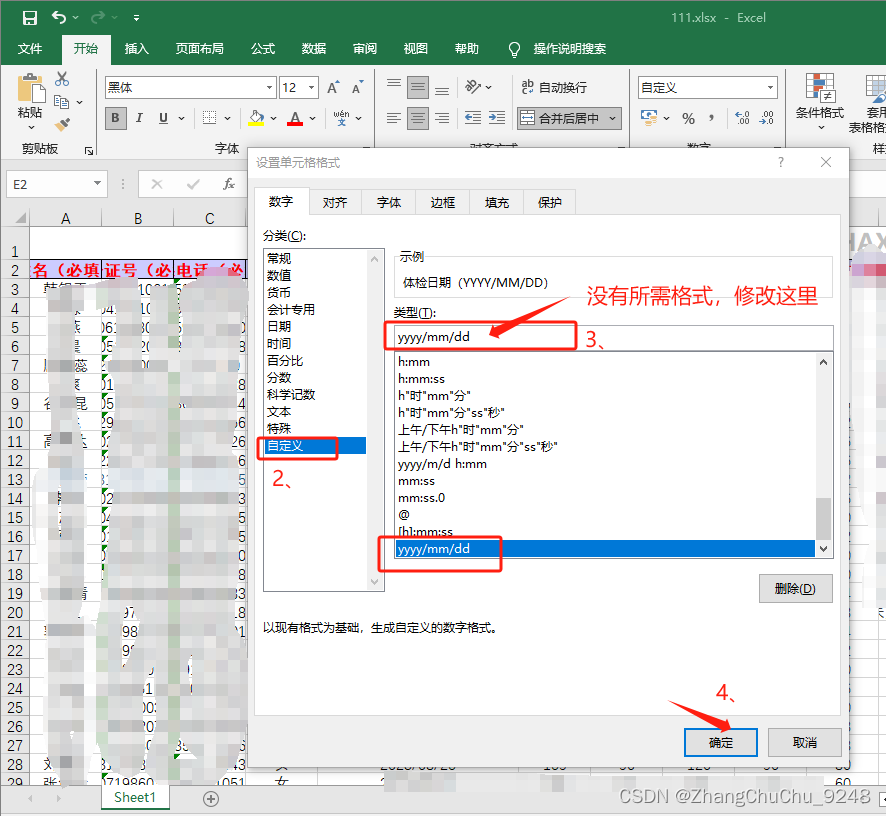The height and width of the screenshot is (816, 886).
Task: Apply the red font color A
Action: (x=295, y=118)
